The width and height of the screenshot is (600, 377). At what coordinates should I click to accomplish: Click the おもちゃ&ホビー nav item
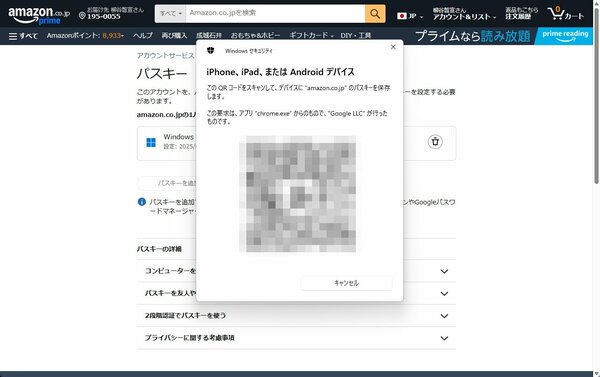pos(255,36)
